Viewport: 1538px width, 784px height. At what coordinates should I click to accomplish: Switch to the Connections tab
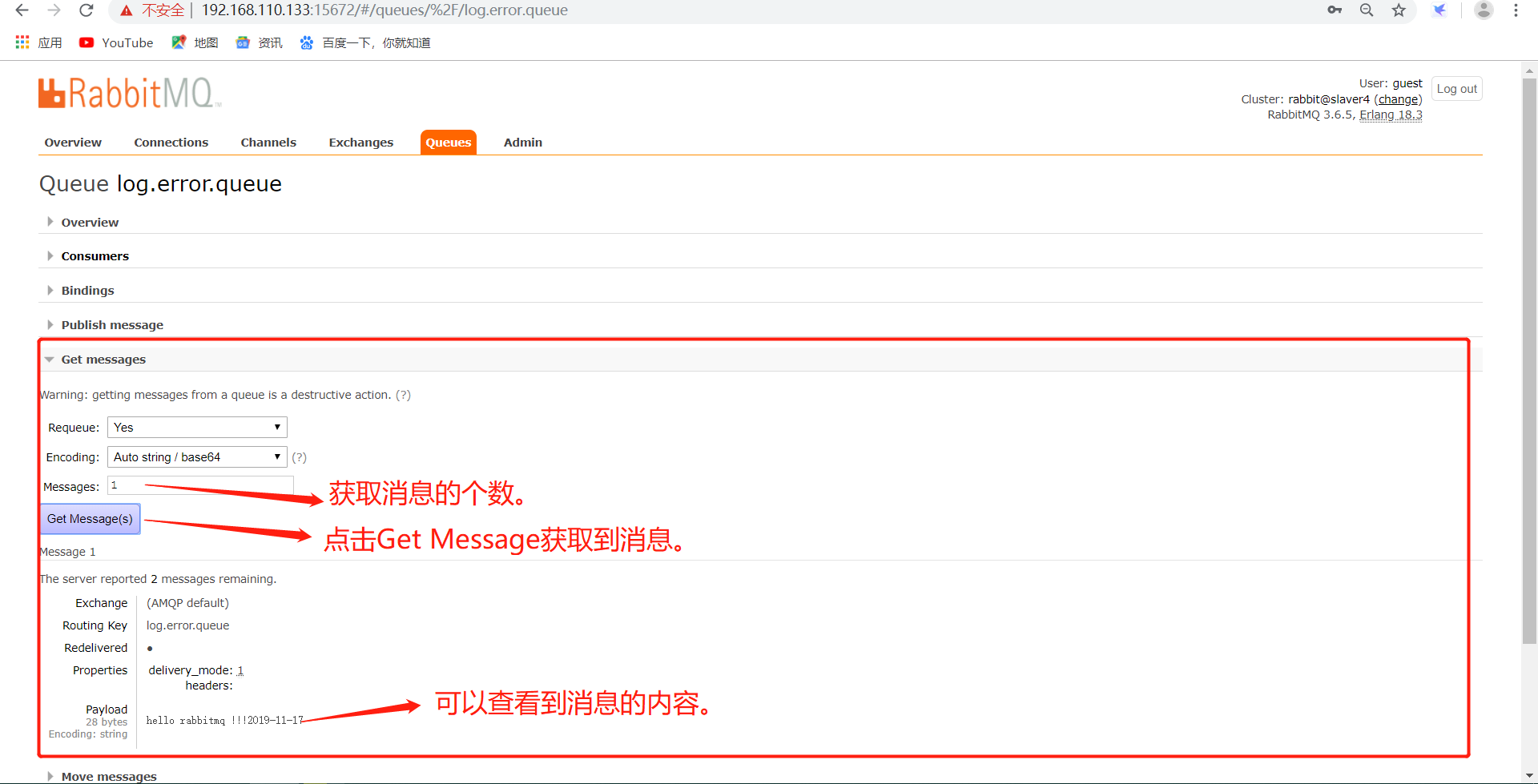point(171,143)
